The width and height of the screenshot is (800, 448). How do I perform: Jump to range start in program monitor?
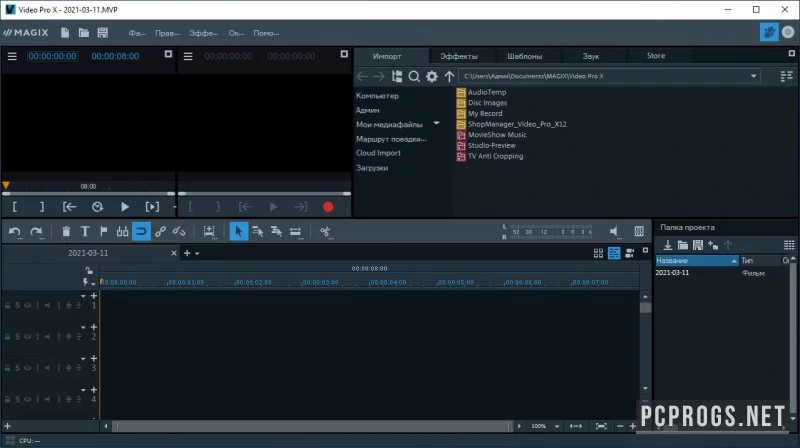coord(69,207)
